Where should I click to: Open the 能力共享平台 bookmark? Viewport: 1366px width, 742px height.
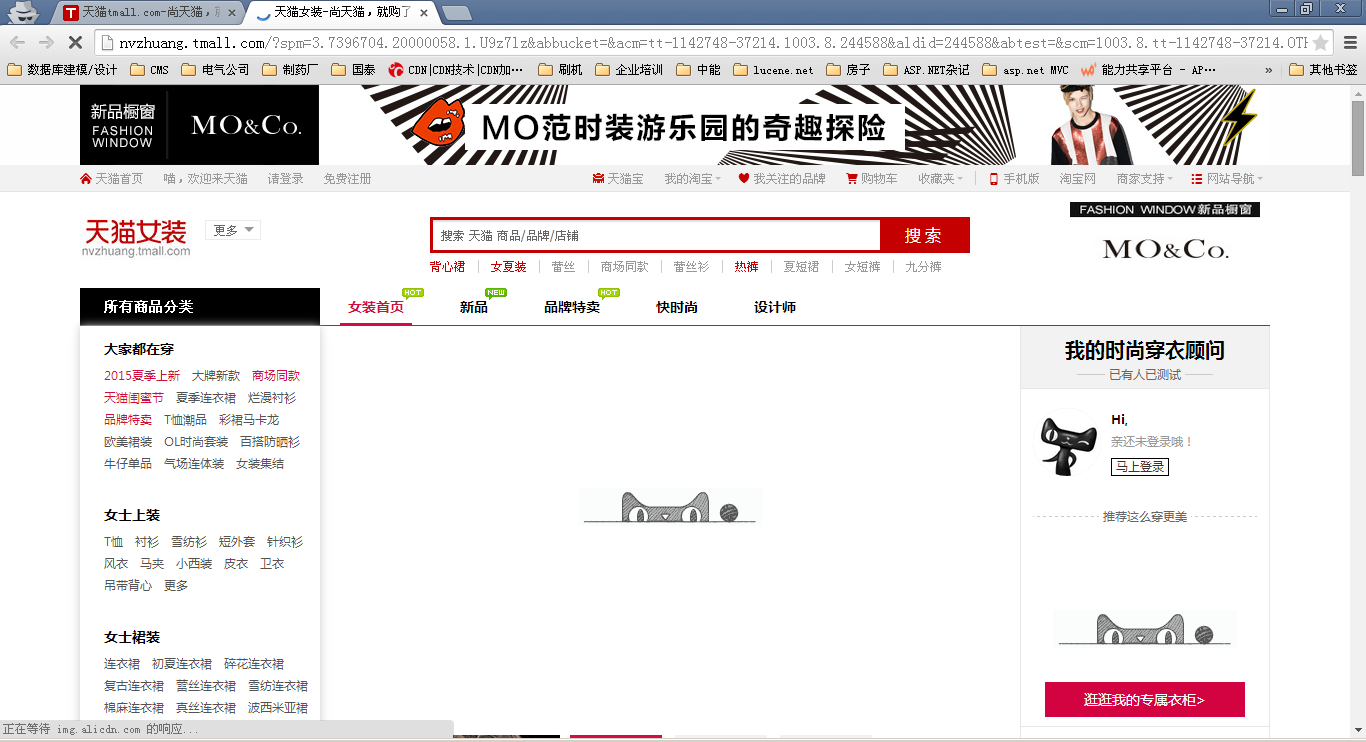(1149, 70)
